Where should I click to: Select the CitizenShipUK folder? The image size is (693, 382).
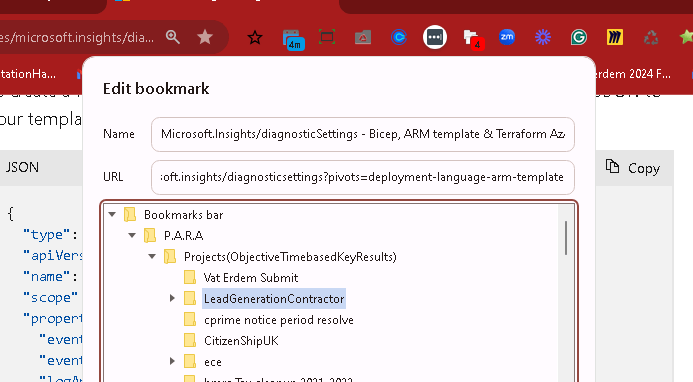click(241, 341)
